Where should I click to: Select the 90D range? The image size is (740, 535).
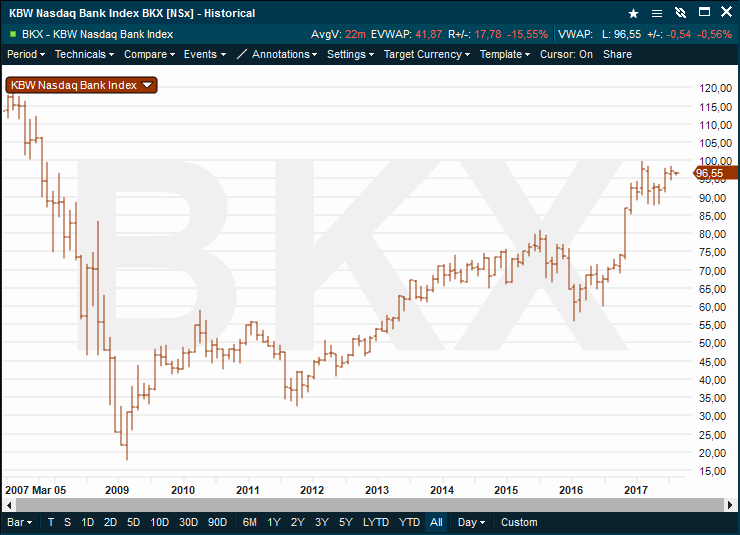(x=218, y=522)
